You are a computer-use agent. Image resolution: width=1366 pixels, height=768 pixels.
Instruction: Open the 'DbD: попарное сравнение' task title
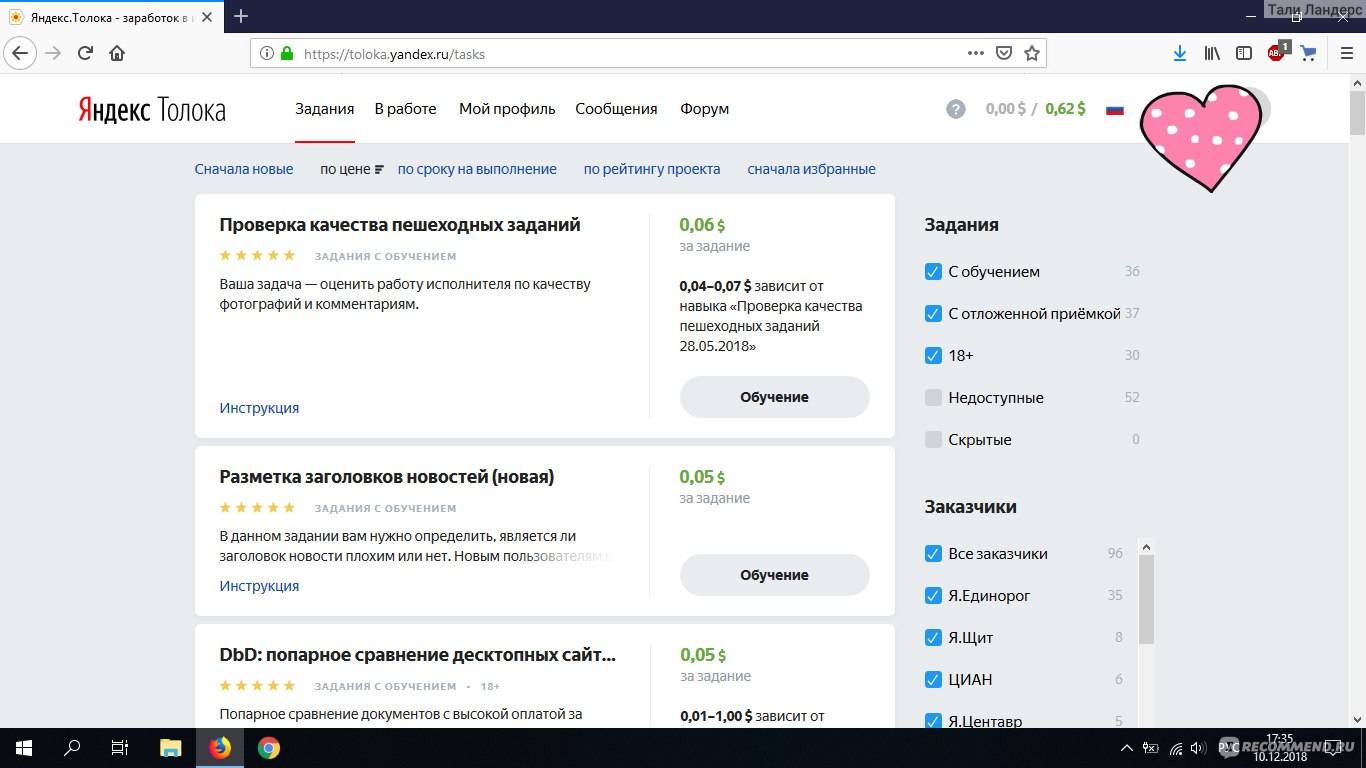(x=418, y=655)
